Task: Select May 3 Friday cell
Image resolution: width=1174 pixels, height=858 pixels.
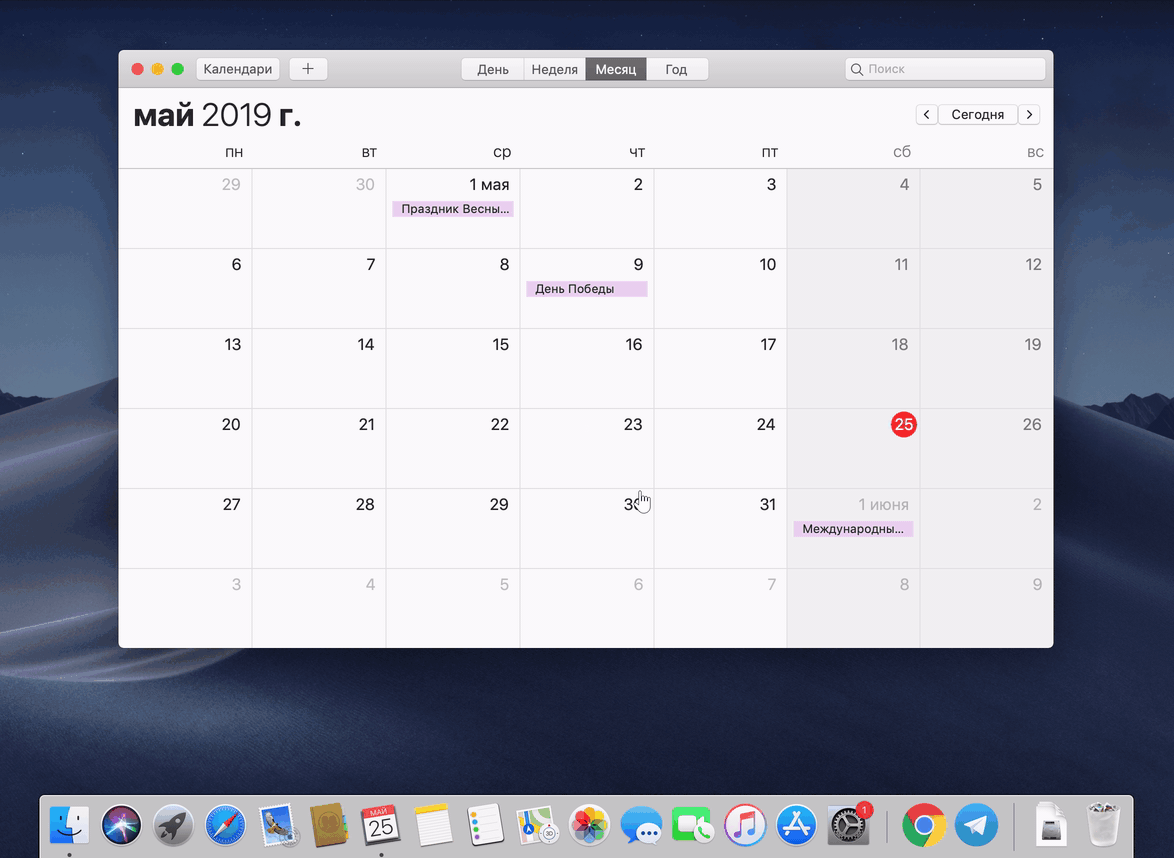Action: (x=720, y=208)
